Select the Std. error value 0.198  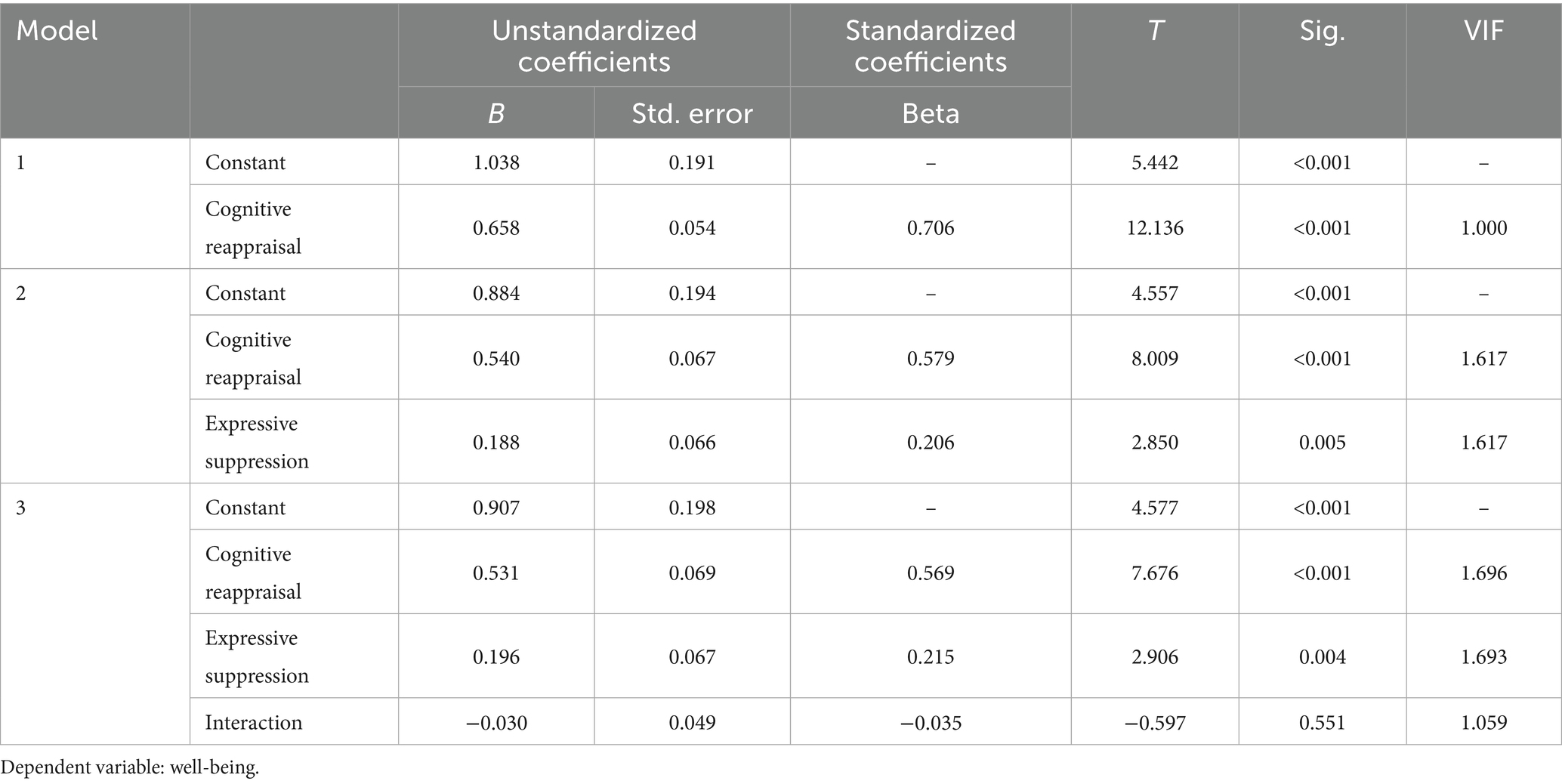click(x=692, y=507)
